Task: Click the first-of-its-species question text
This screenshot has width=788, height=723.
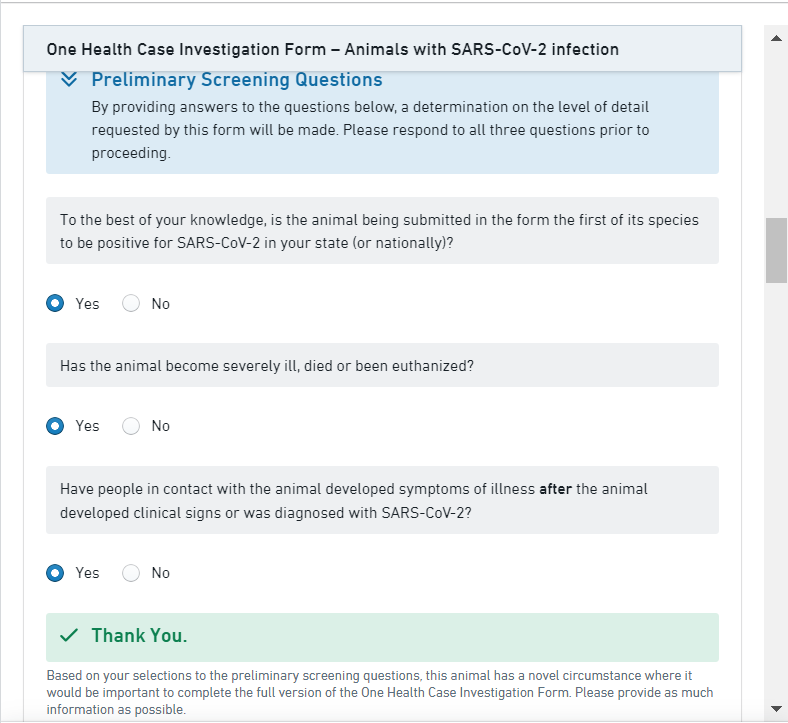Action: point(380,231)
